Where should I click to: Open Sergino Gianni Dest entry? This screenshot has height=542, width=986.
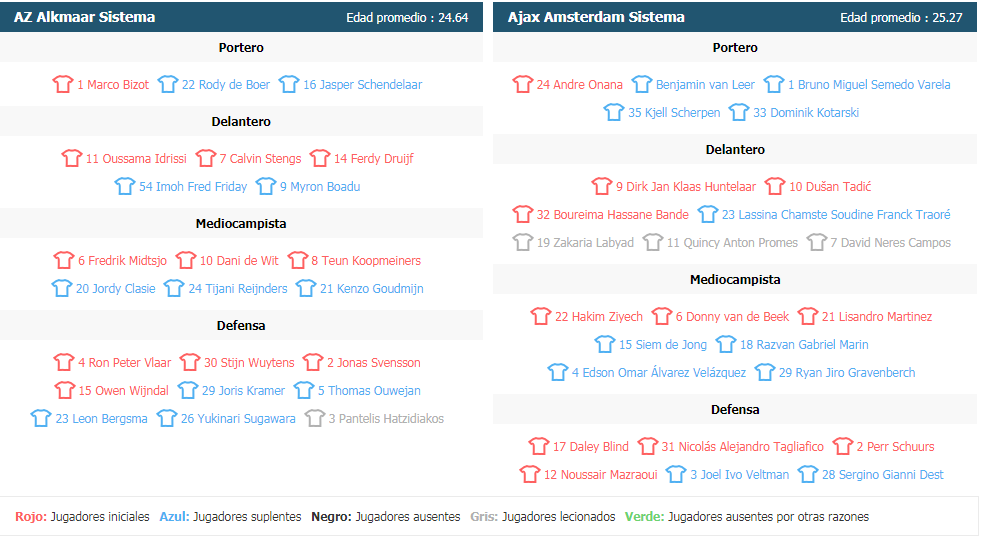(x=883, y=475)
